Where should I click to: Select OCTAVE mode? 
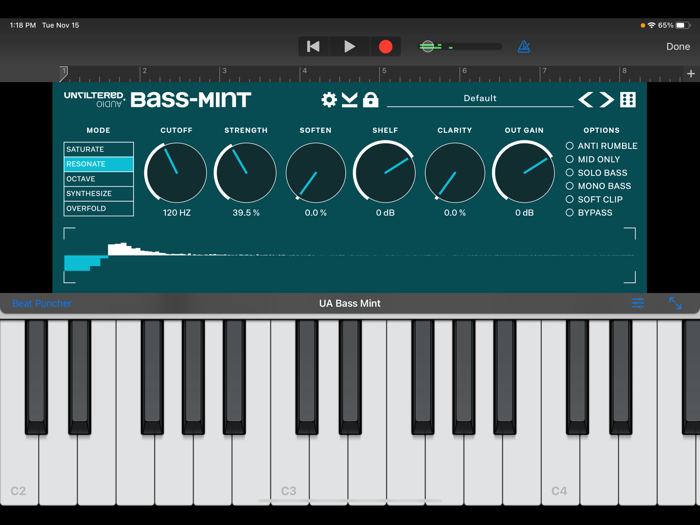99,179
